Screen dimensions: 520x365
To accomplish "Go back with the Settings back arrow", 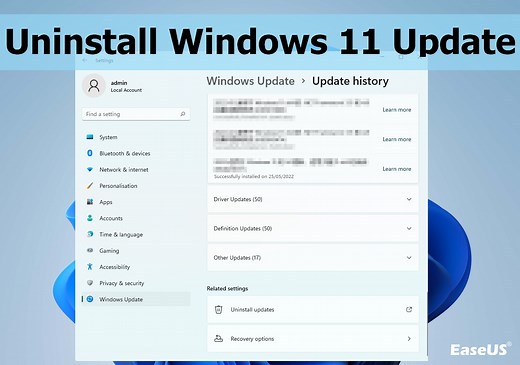I will 85,60.
